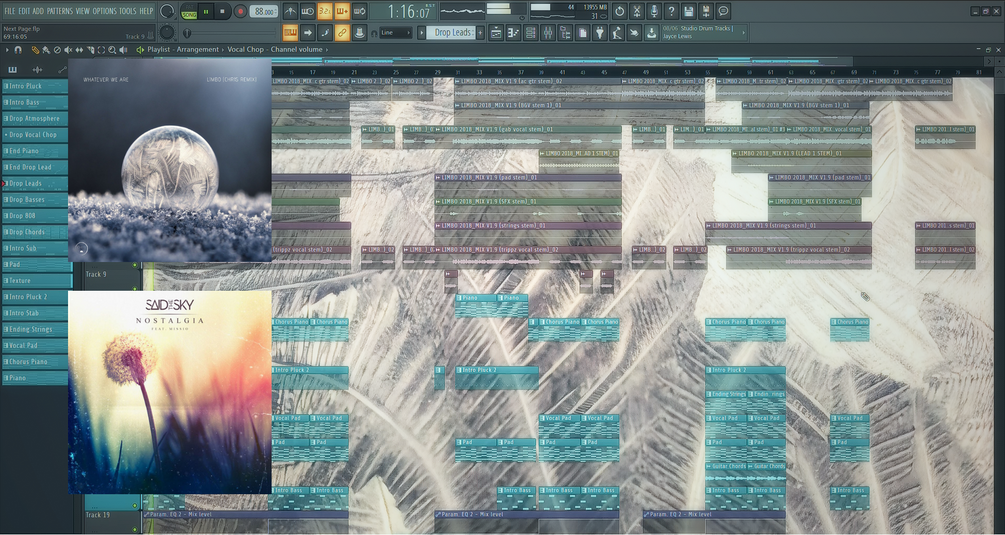Click the record button
The image size is (1005, 535).
coord(240,12)
